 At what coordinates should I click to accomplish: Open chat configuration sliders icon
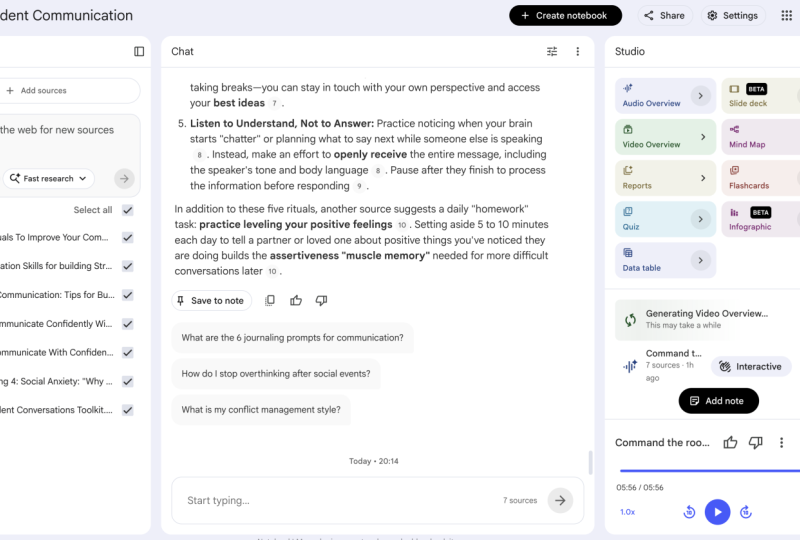[552, 52]
